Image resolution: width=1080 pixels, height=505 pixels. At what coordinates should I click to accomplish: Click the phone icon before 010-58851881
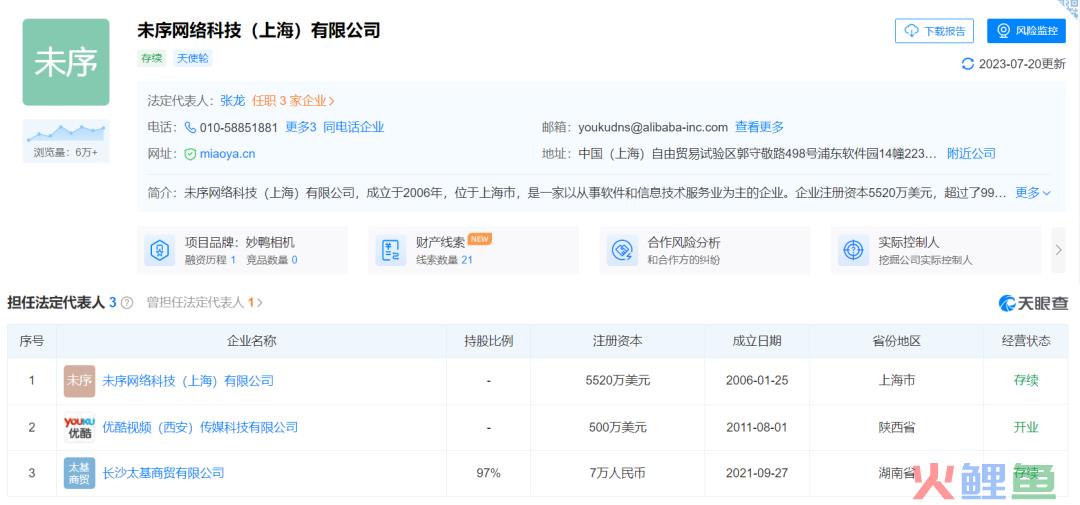click(x=190, y=127)
